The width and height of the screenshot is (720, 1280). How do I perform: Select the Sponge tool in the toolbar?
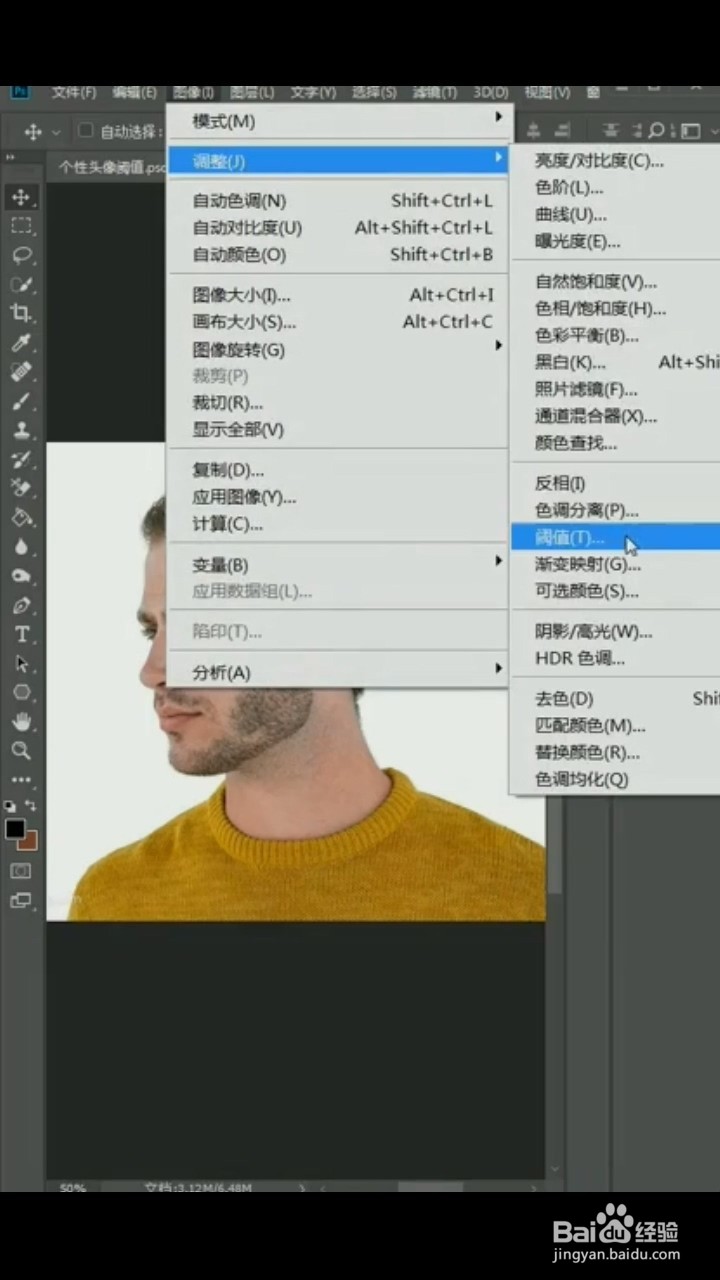click(x=21, y=576)
